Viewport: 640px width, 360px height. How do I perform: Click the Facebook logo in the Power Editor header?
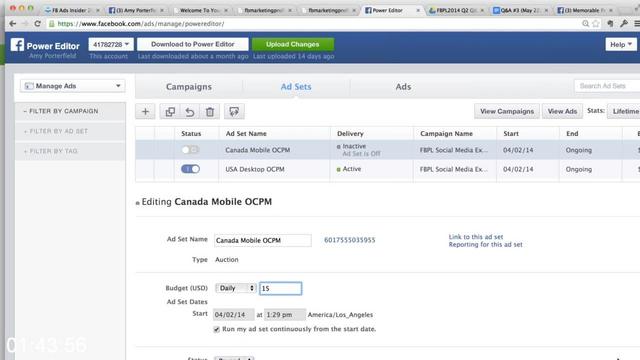click(17, 44)
